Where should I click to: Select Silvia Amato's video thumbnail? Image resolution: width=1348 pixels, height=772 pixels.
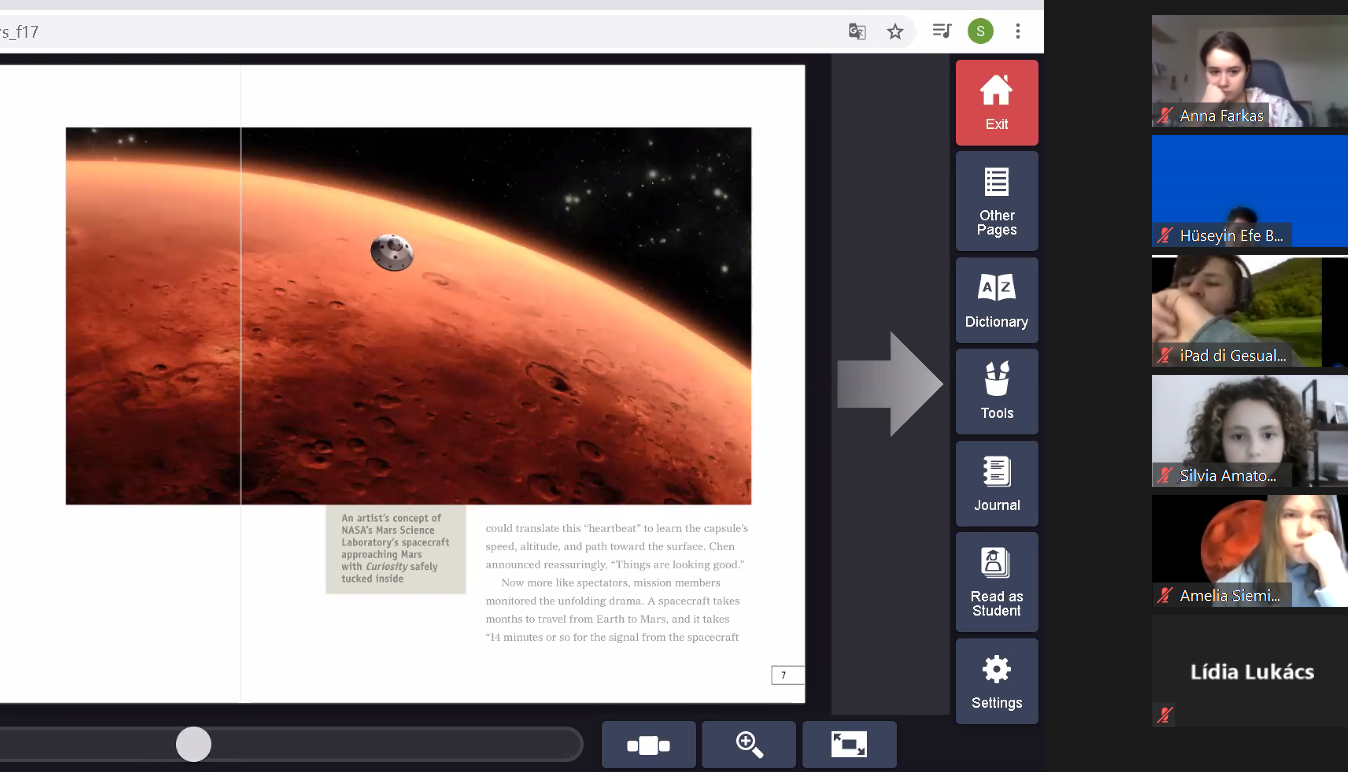pyautogui.click(x=1249, y=431)
